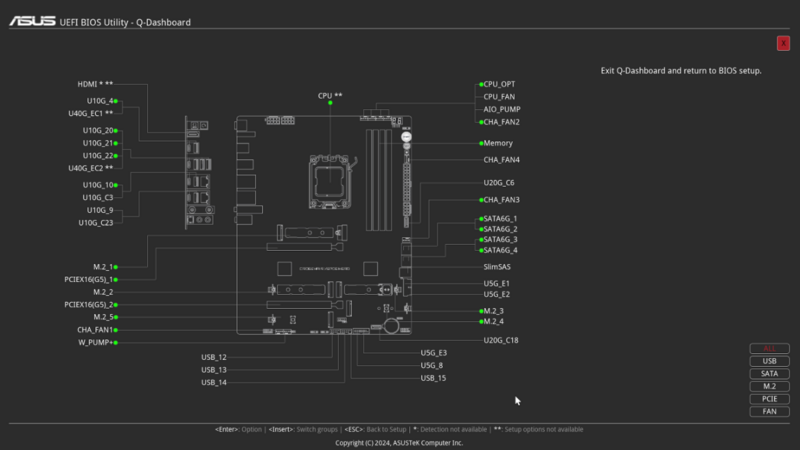Open the CPU_OPT fan header
The image size is (800, 450).
click(500, 84)
